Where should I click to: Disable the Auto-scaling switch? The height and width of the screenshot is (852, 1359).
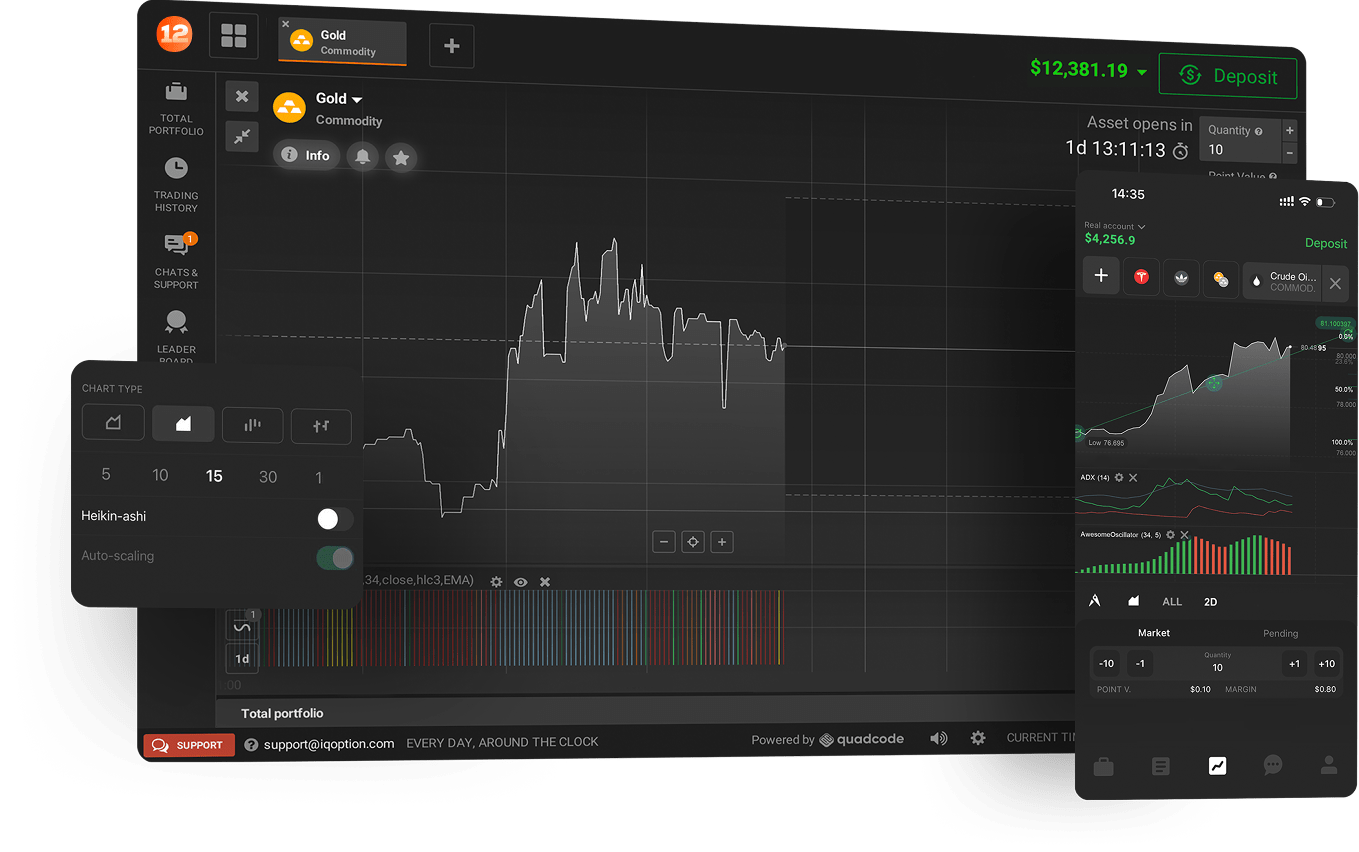(x=334, y=557)
